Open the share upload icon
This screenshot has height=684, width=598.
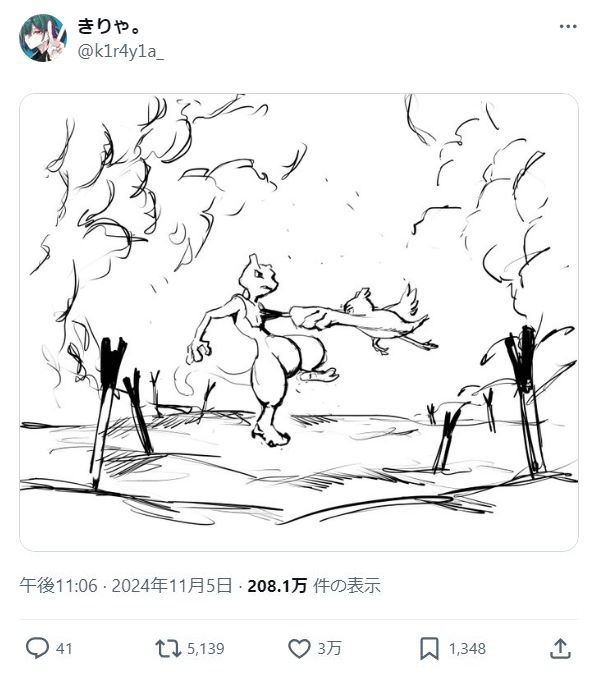point(560,648)
